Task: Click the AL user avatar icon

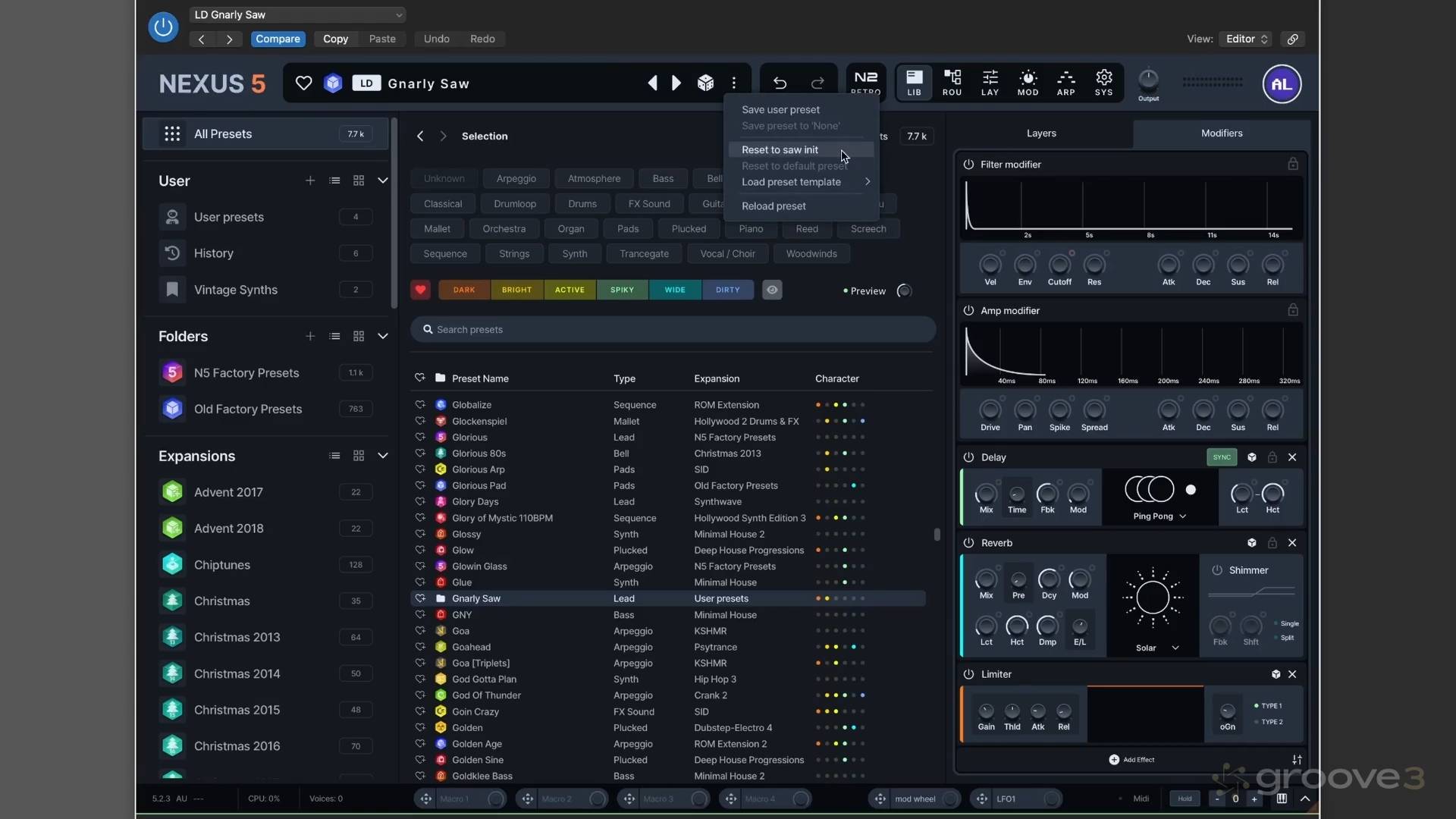Action: coord(1282,84)
